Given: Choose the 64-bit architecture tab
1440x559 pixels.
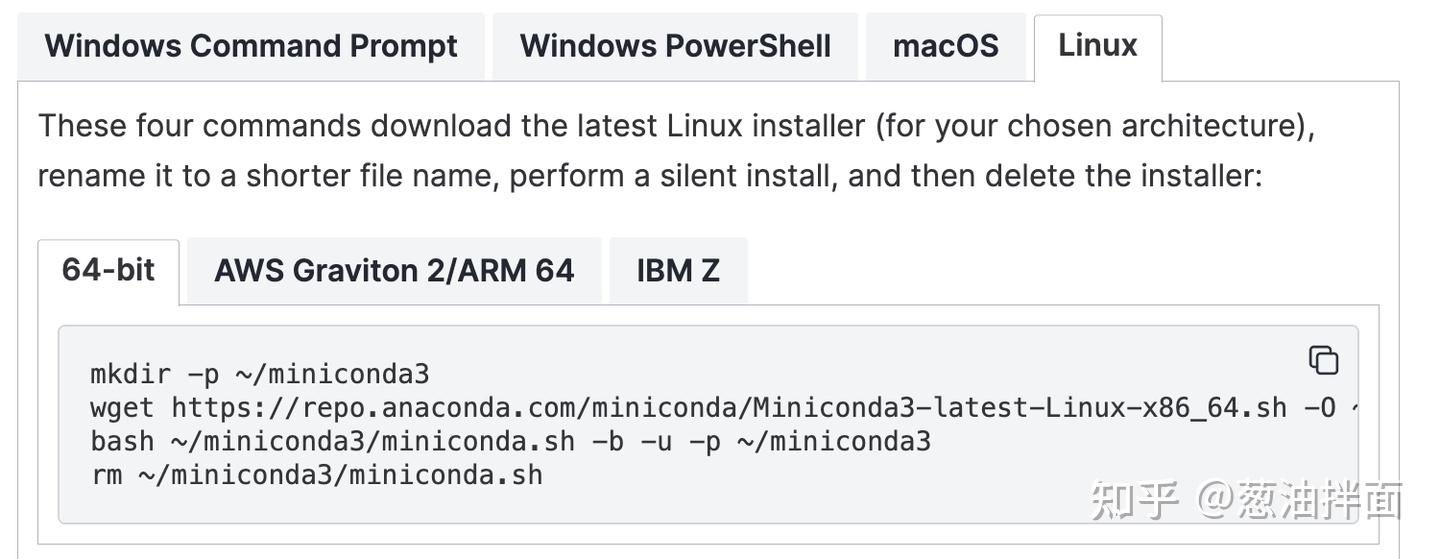Looking at the screenshot, I should [108, 270].
